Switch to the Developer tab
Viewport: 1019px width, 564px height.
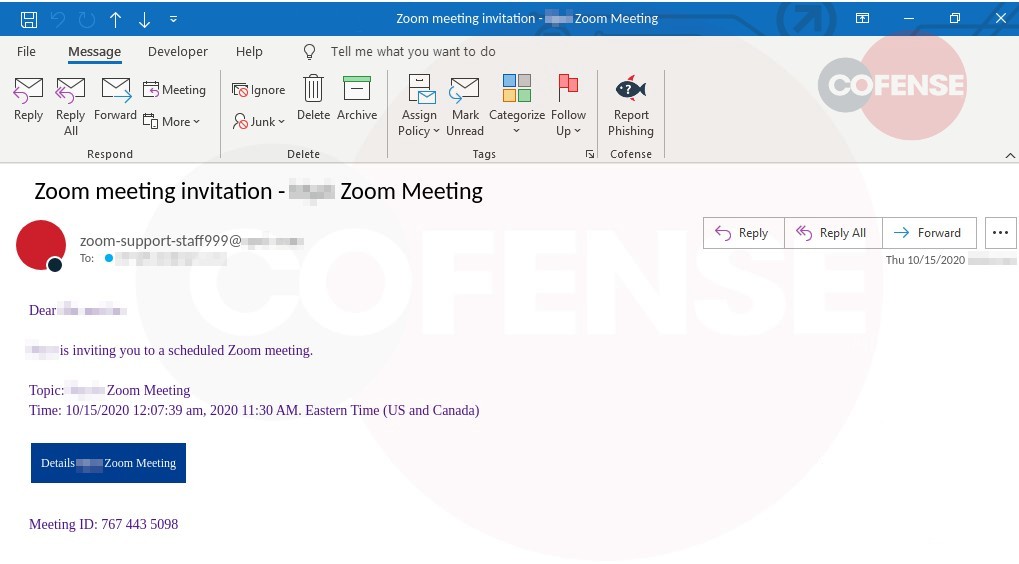[177, 51]
